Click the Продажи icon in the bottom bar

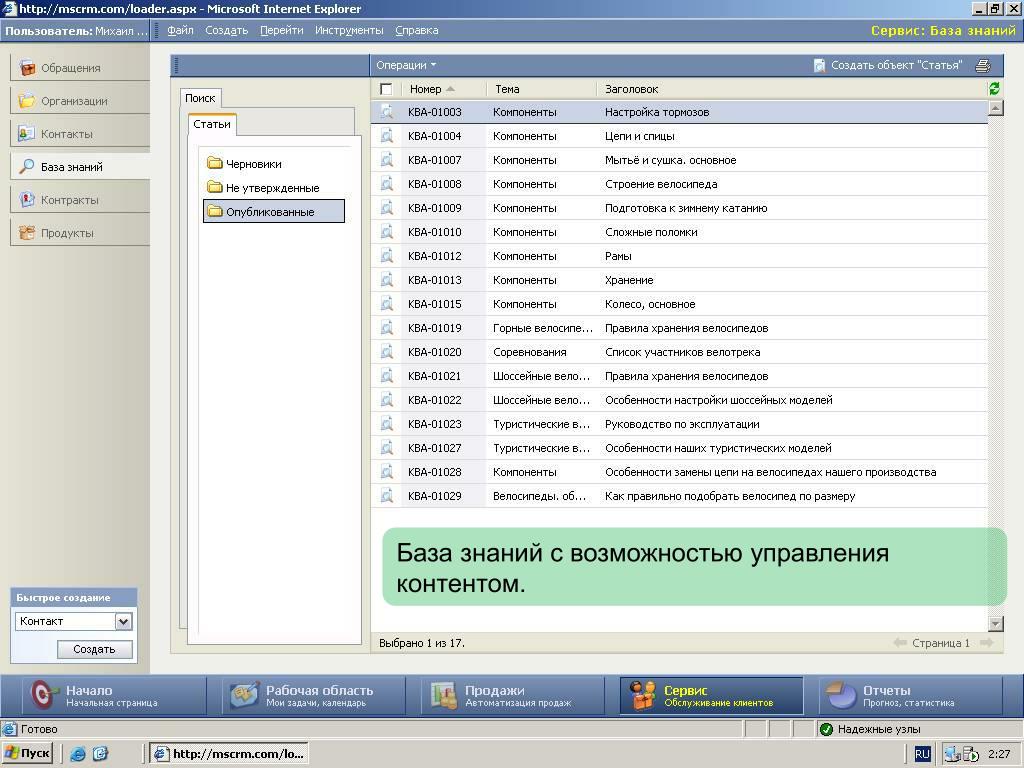444,696
